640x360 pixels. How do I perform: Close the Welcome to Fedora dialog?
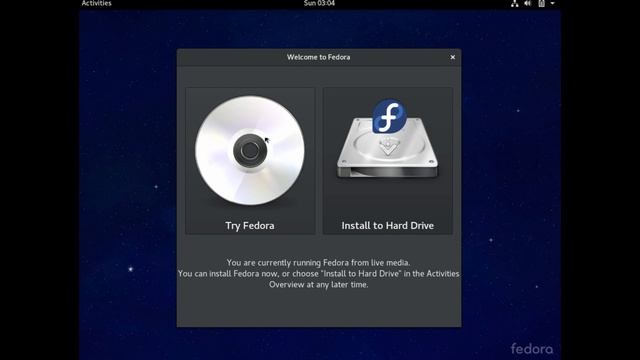pyautogui.click(x=453, y=57)
